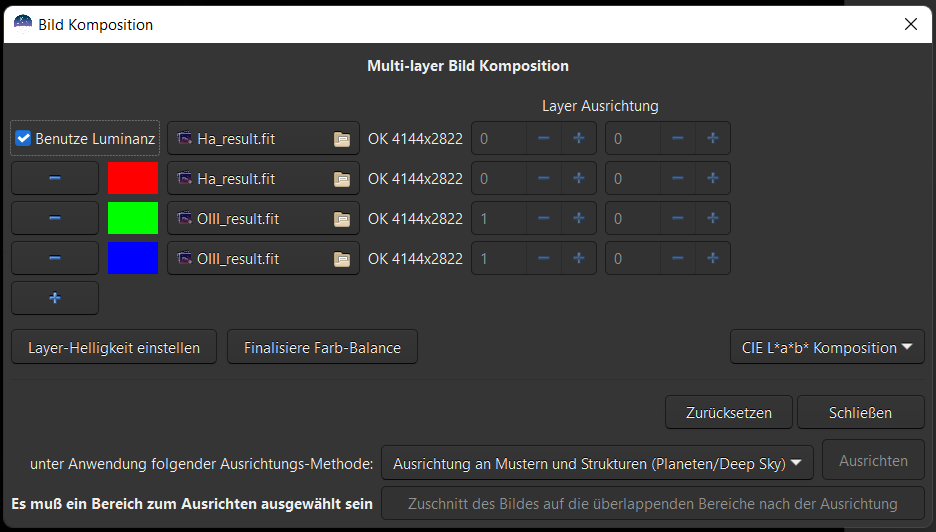The image size is (936, 532).
Task: Pick the green layer color swatch
Action: (133, 218)
